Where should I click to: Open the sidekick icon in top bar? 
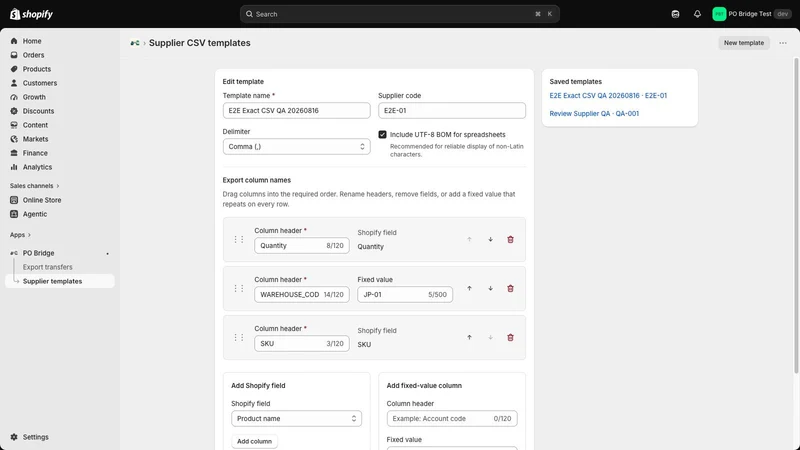675,14
